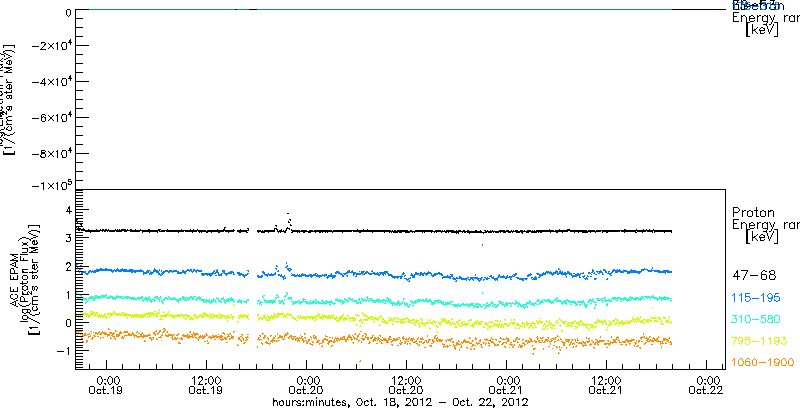Viewport: 800px width, 410px height.
Task: Click the 0:00 Oct.19 time axis label
Action: (x=107, y=385)
